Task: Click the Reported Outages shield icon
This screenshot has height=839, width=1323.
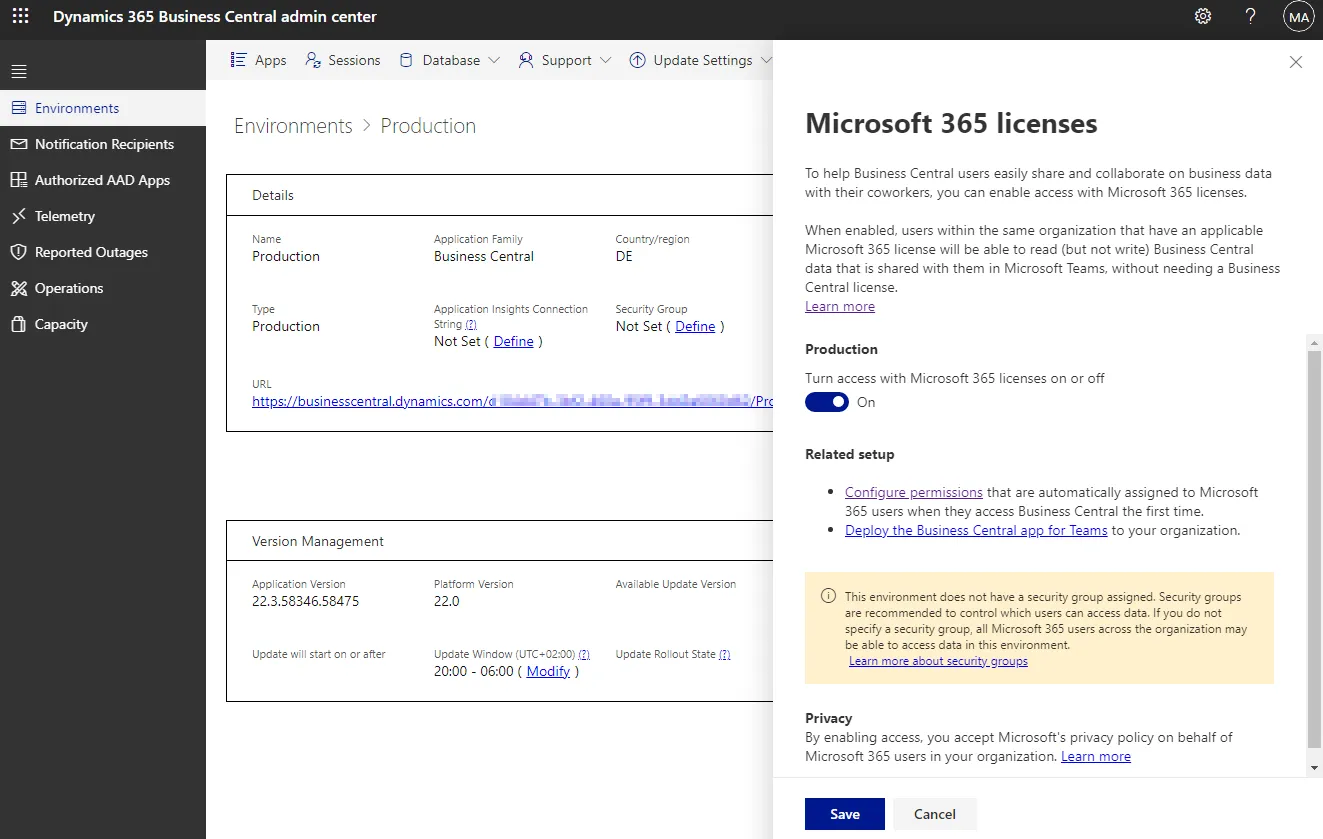Action: click(x=18, y=252)
